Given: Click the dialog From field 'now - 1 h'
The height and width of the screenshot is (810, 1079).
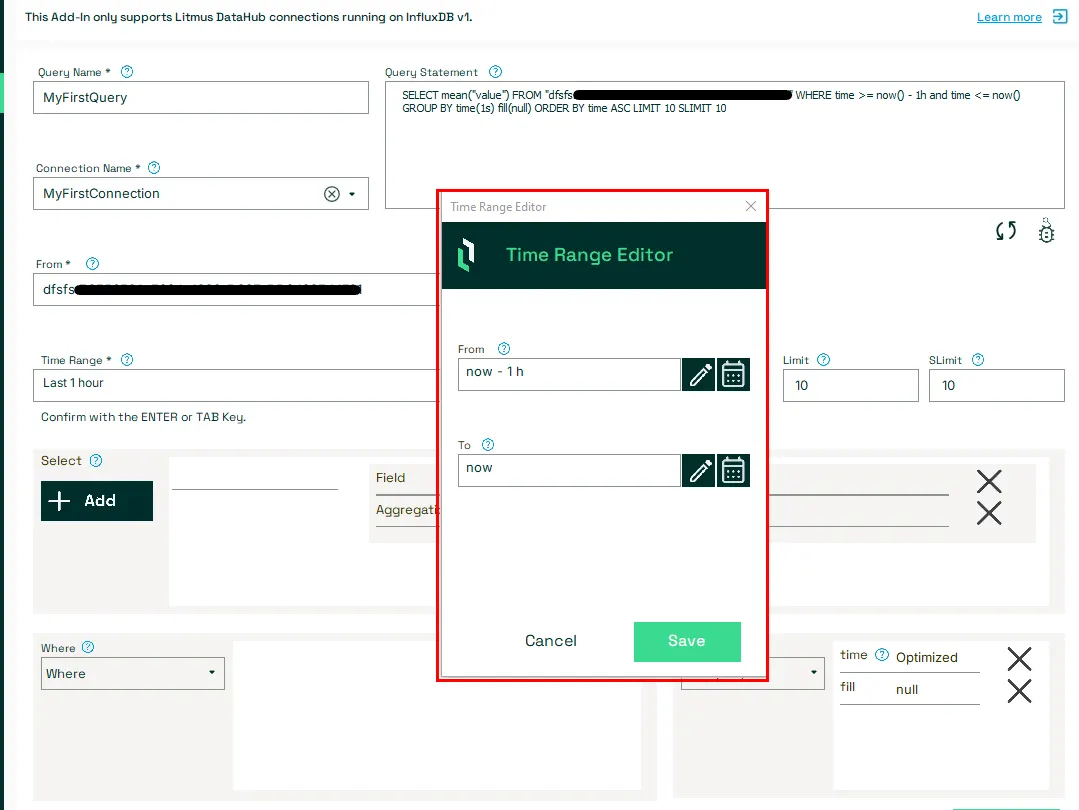Looking at the screenshot, I should [569, 374].
